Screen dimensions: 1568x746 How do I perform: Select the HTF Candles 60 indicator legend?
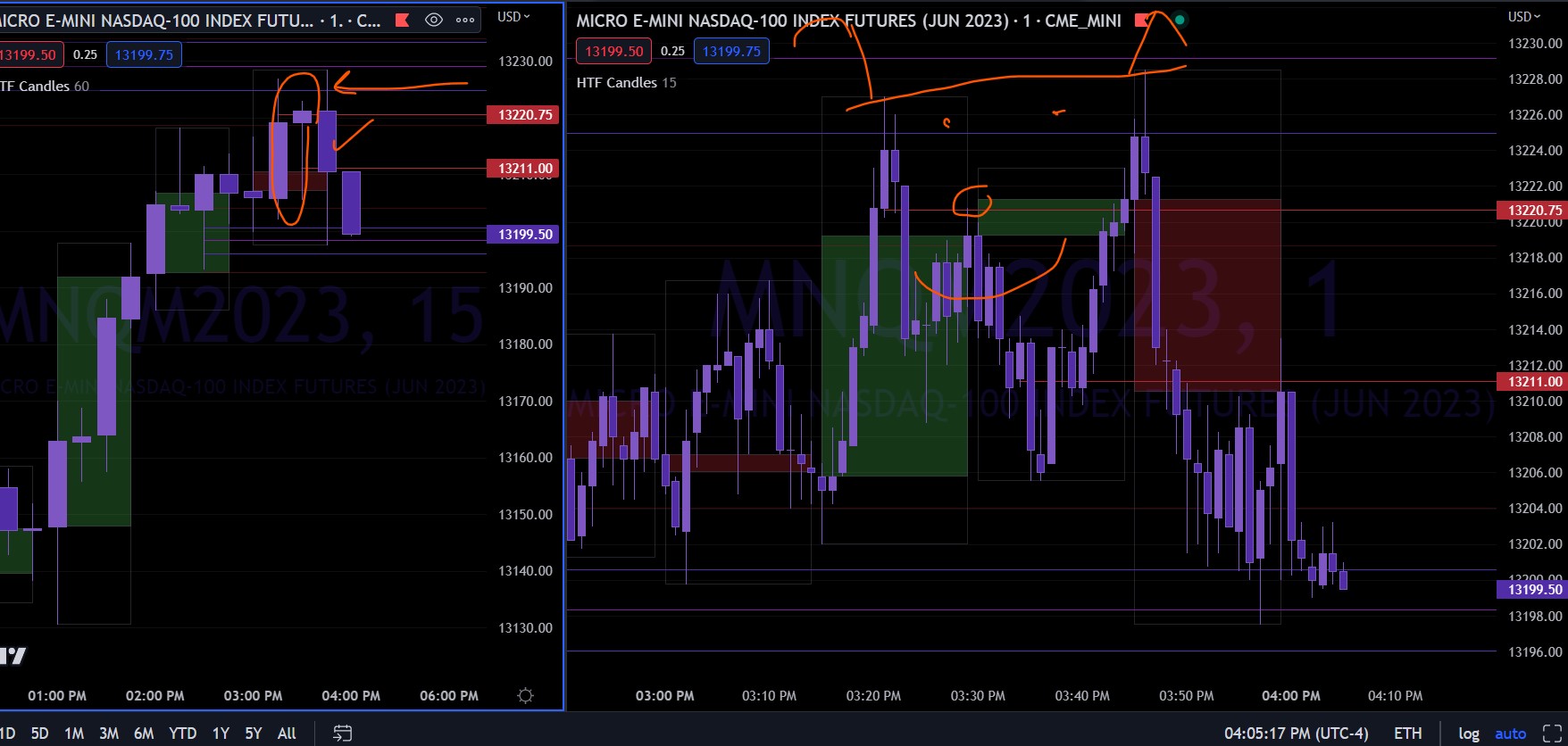[x=45, y=86]
